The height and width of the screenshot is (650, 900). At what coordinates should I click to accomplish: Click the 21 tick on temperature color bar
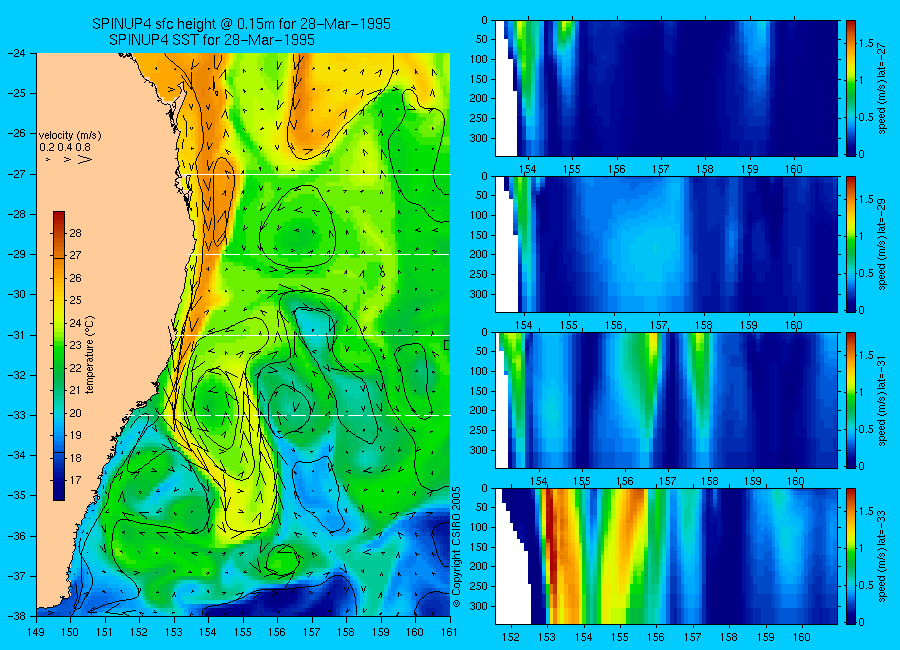point(75,390)
